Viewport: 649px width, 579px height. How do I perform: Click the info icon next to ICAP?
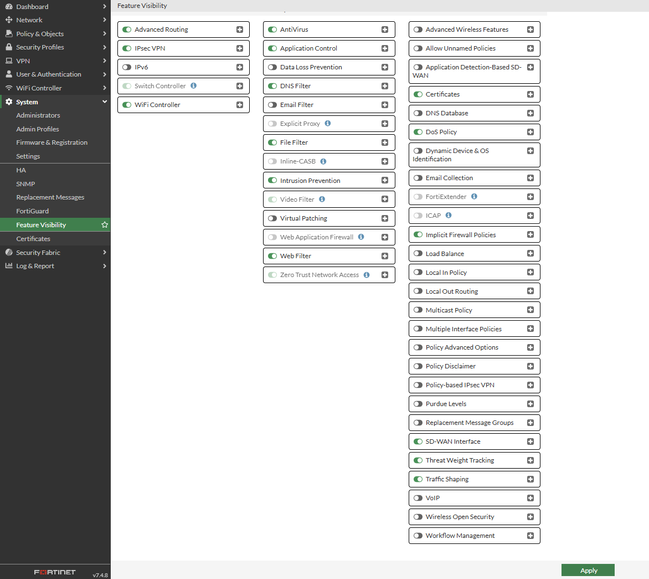[448, 215]
